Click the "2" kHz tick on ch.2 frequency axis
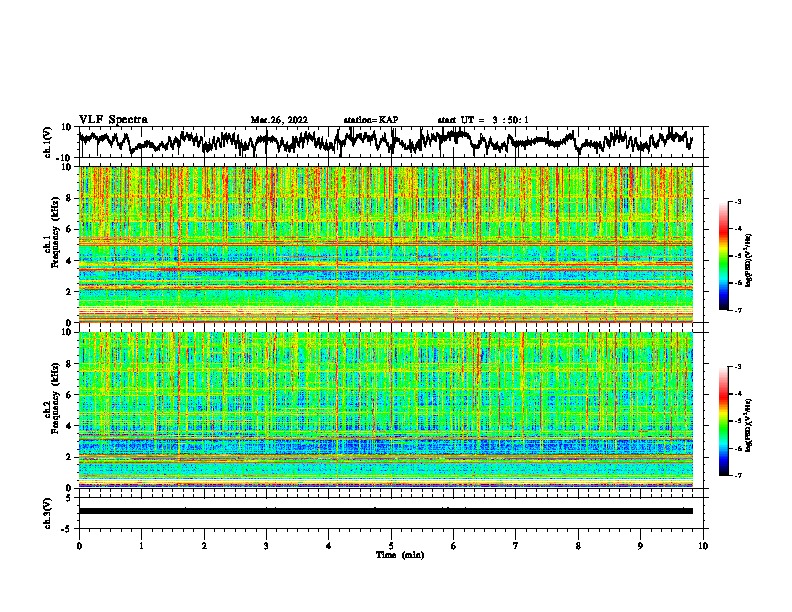 coord(69,457)
